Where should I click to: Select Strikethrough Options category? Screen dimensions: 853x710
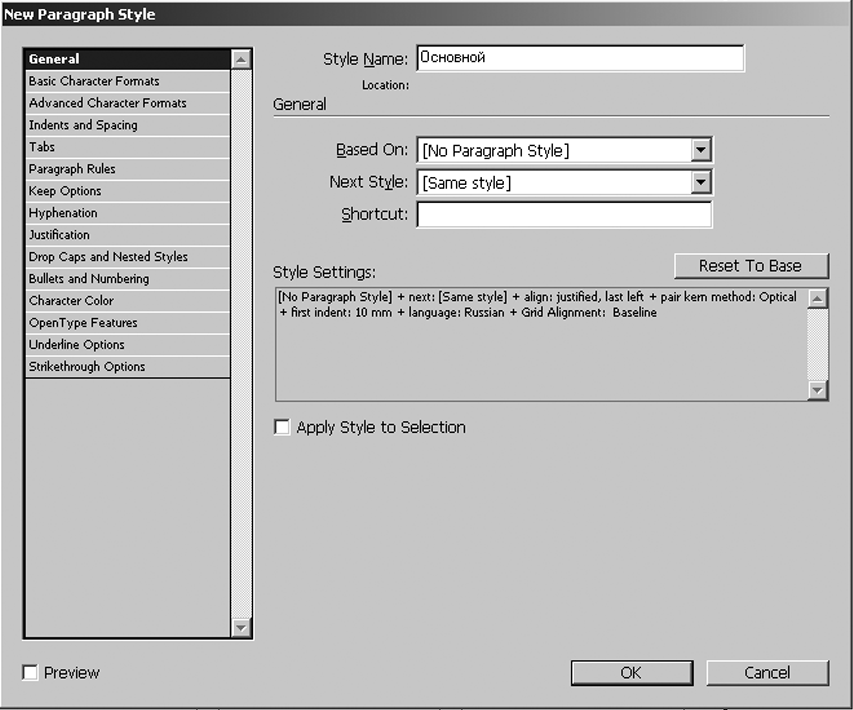(128, 367)
